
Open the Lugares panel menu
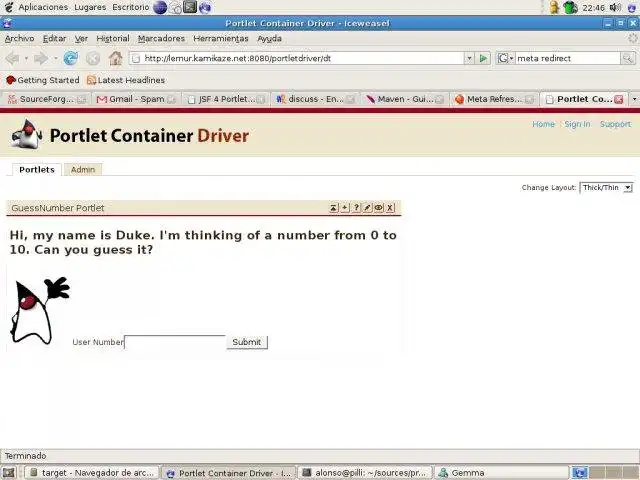90,7
